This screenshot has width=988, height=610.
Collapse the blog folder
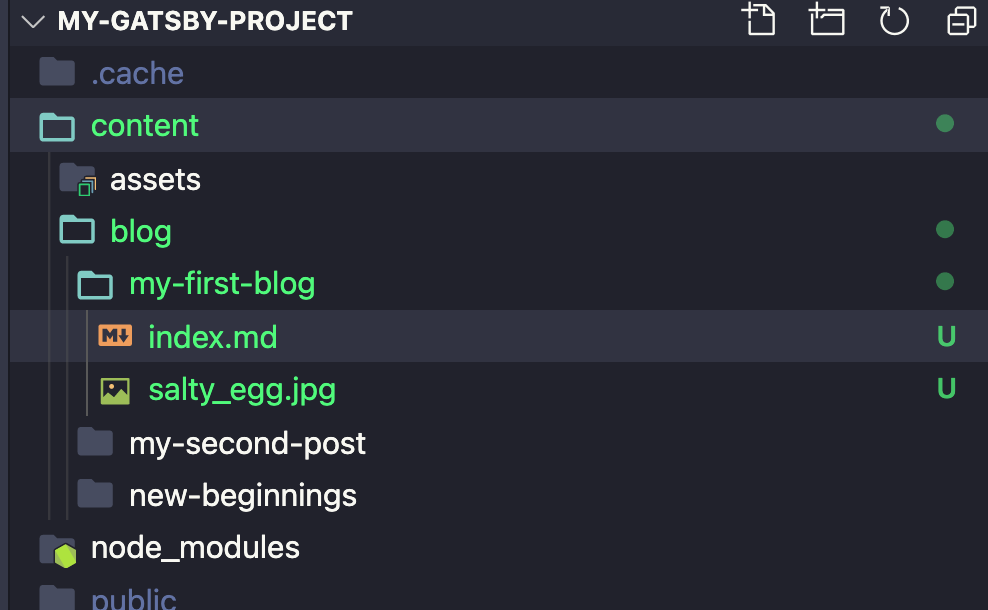coord(140,232)
